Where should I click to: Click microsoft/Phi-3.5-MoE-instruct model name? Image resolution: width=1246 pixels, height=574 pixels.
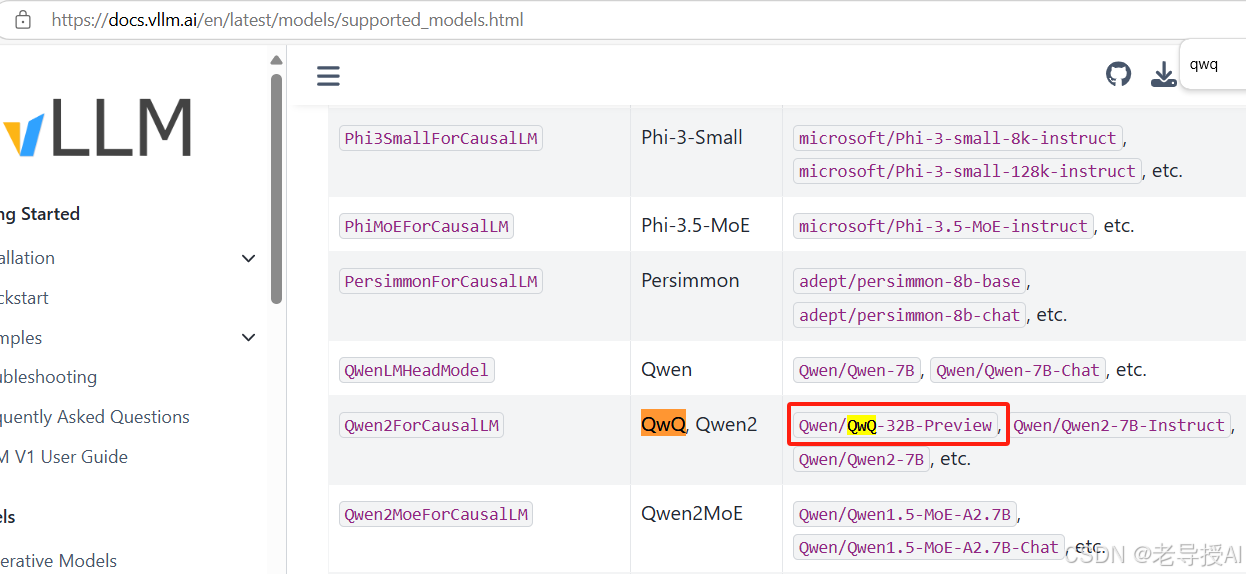(943, 226)
